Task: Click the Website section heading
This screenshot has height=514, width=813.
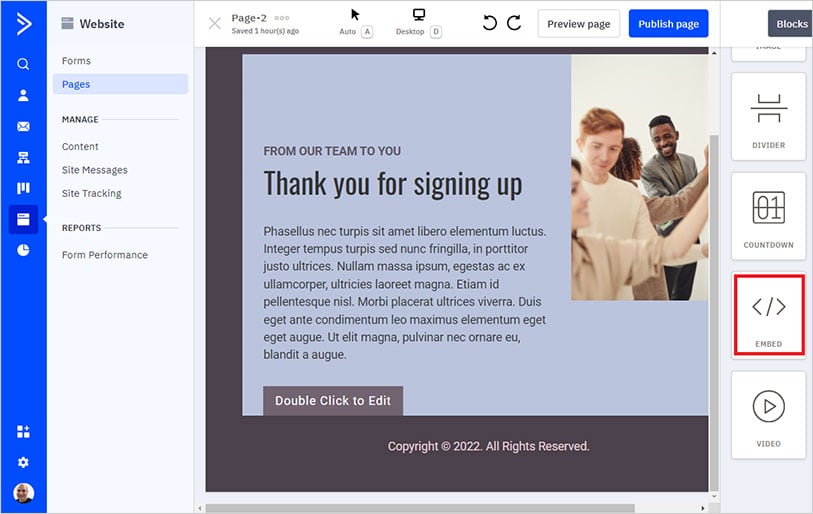Action: tap(102, 24)
